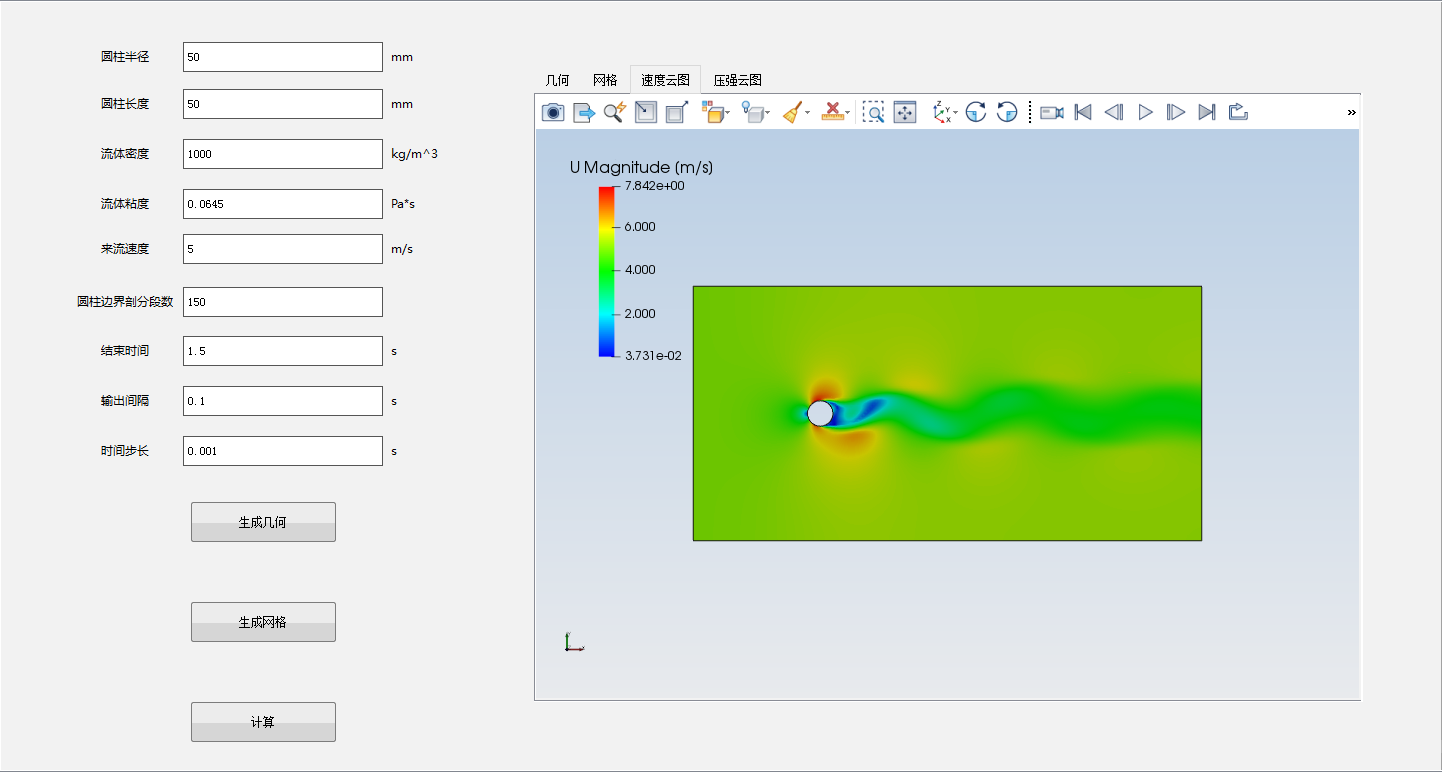Click the 2.000 legend tick label

tap(640, 314)
